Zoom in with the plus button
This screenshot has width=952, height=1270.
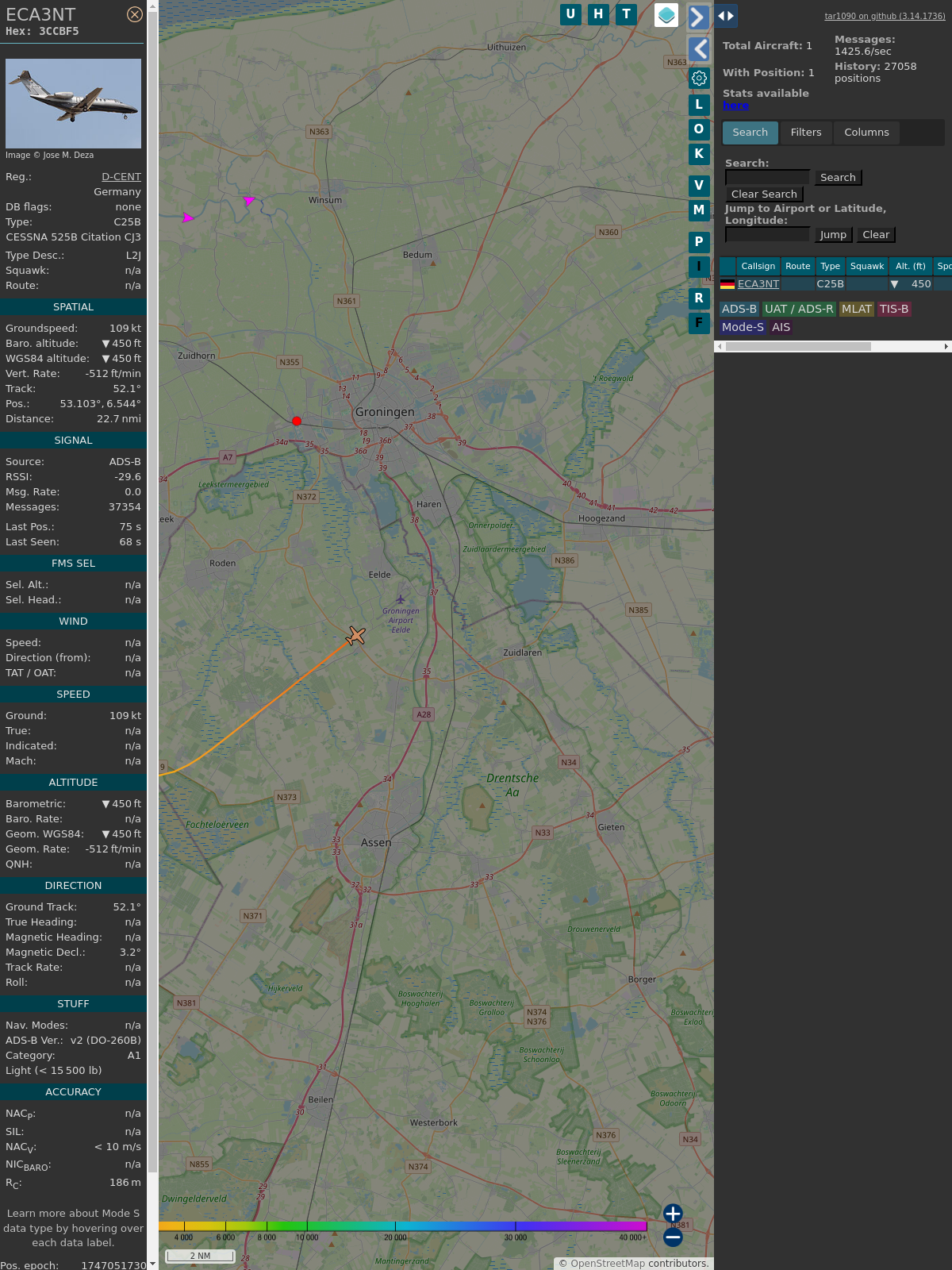click(673, 1213)
